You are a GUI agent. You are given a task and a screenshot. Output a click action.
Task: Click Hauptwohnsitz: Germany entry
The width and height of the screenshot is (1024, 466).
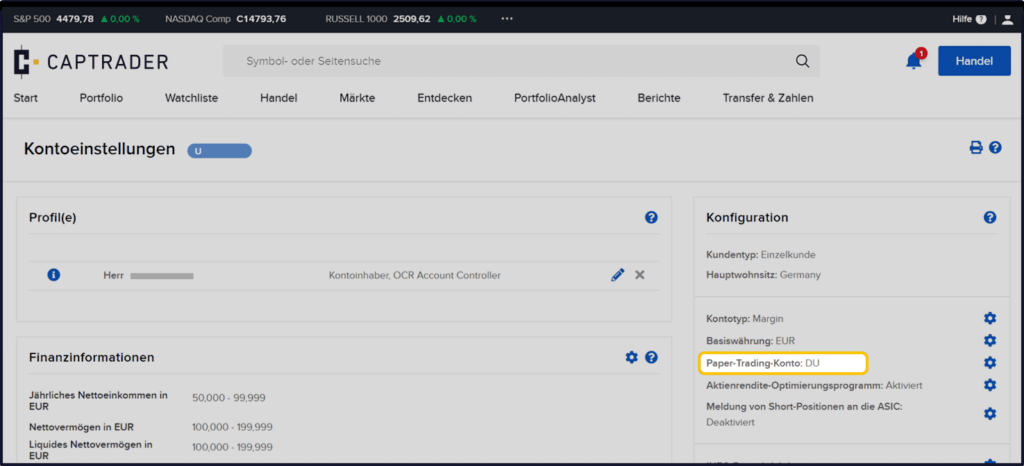(763, 275)
